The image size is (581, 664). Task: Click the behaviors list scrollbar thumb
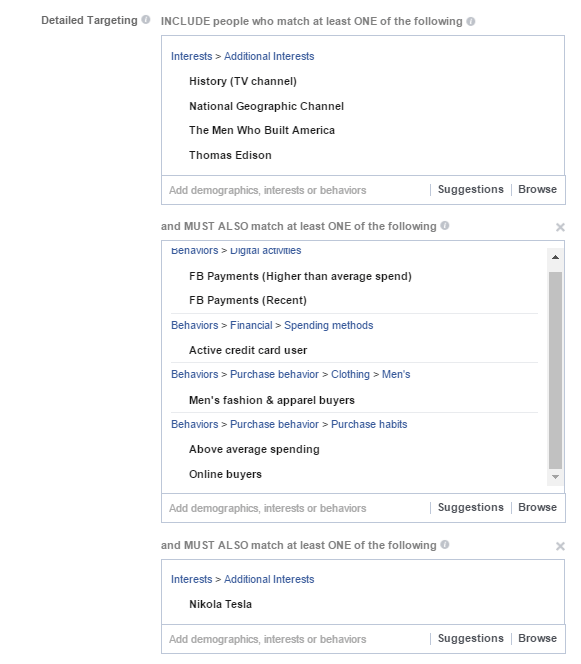pyautogui.click(x=555, y=370)
